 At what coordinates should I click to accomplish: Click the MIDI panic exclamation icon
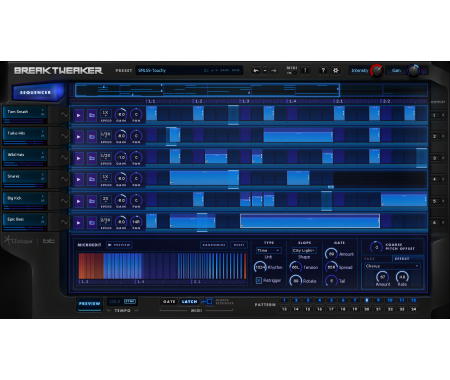coord(305,70)
